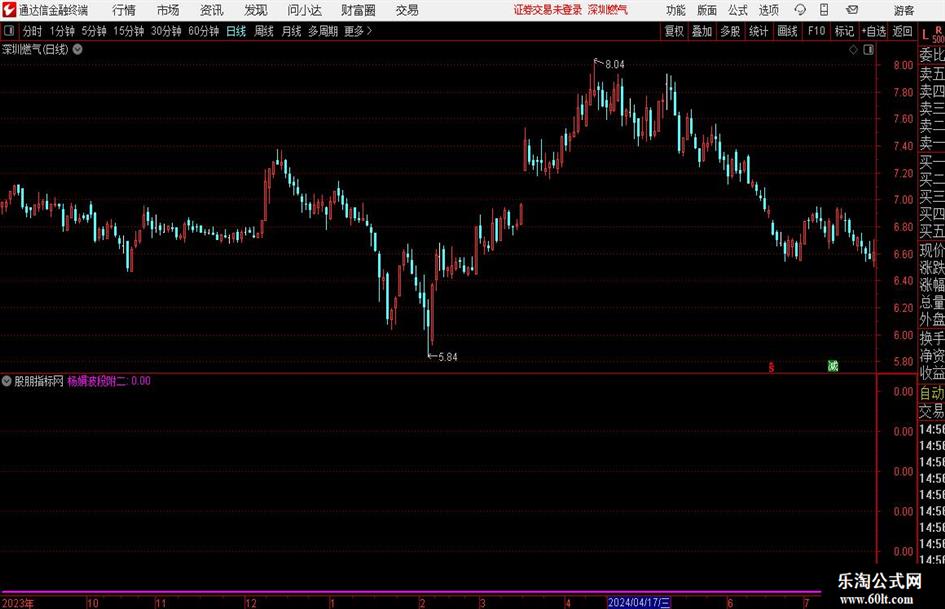The width and height of the screenshot is (945, 609).
Task: Open the 问小达 menu
Action: tap(304, 10)
